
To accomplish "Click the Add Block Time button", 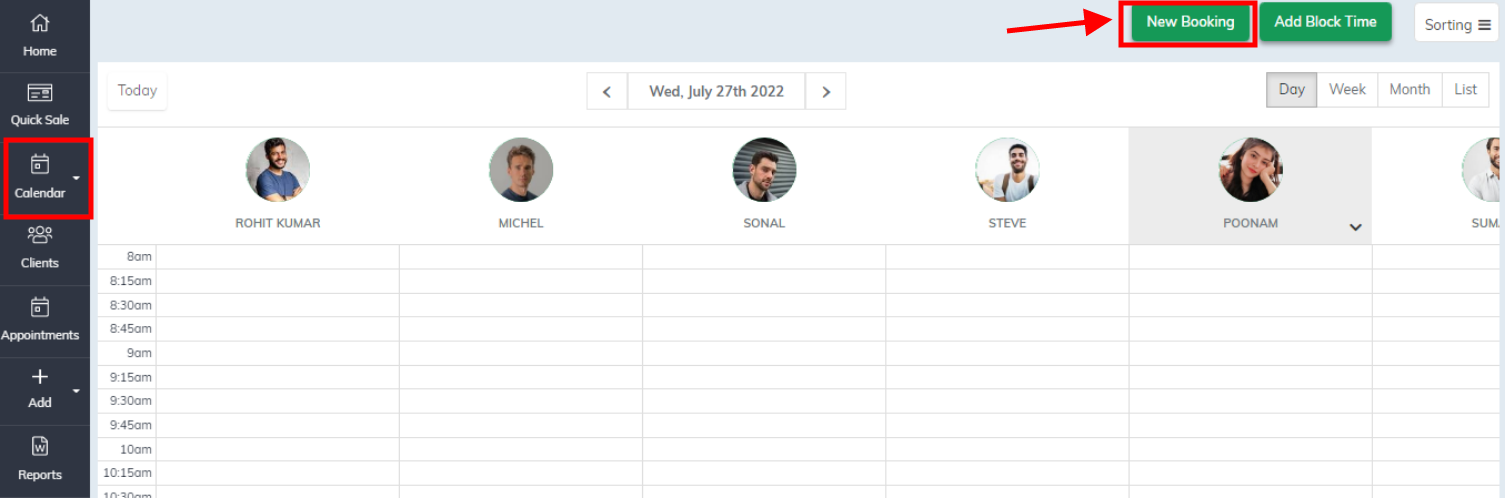I will pos(1325,22).
